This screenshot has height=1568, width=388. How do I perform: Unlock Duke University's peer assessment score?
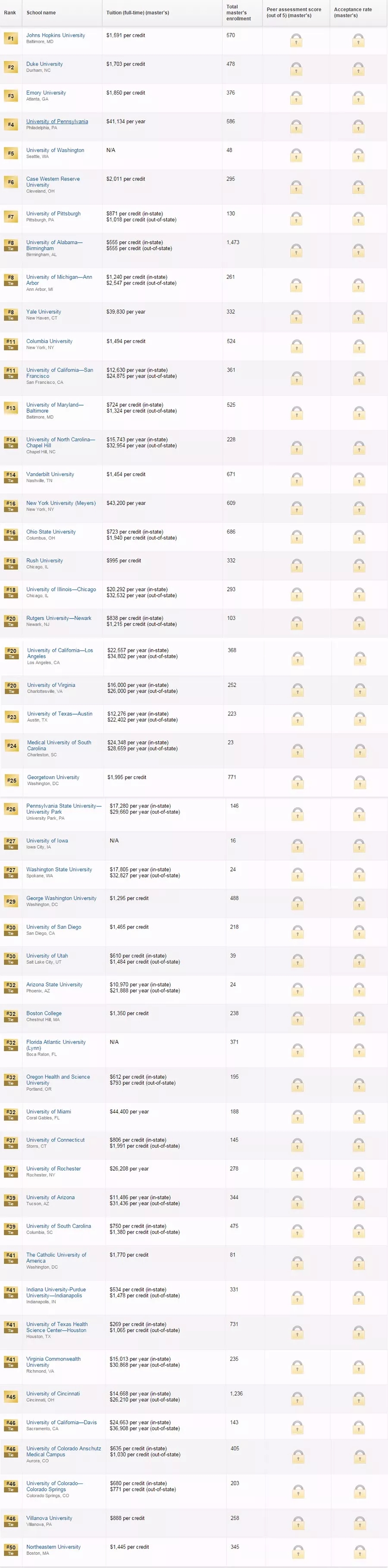pos(296,69)
